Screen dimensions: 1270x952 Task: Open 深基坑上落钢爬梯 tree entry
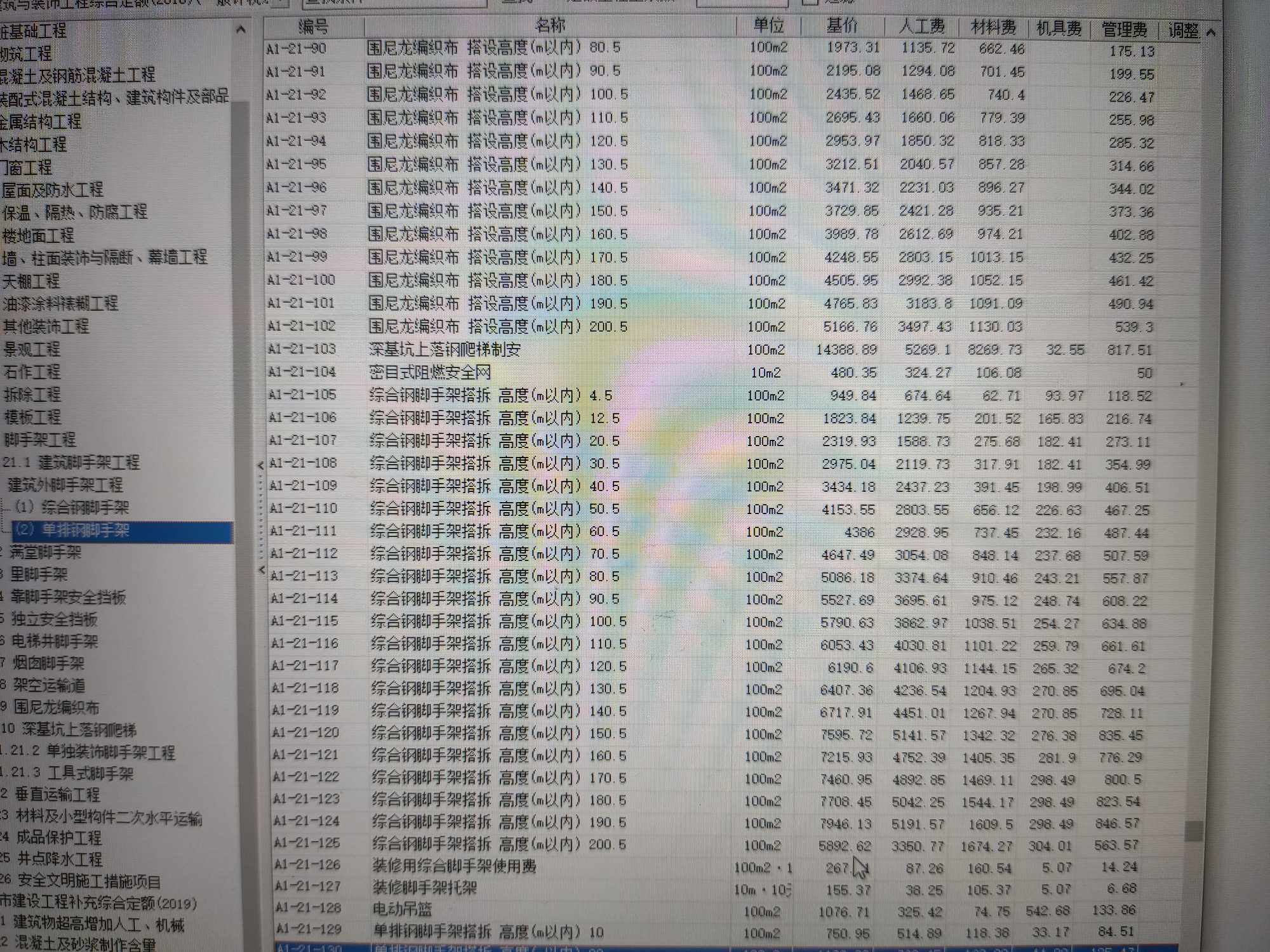79,730
